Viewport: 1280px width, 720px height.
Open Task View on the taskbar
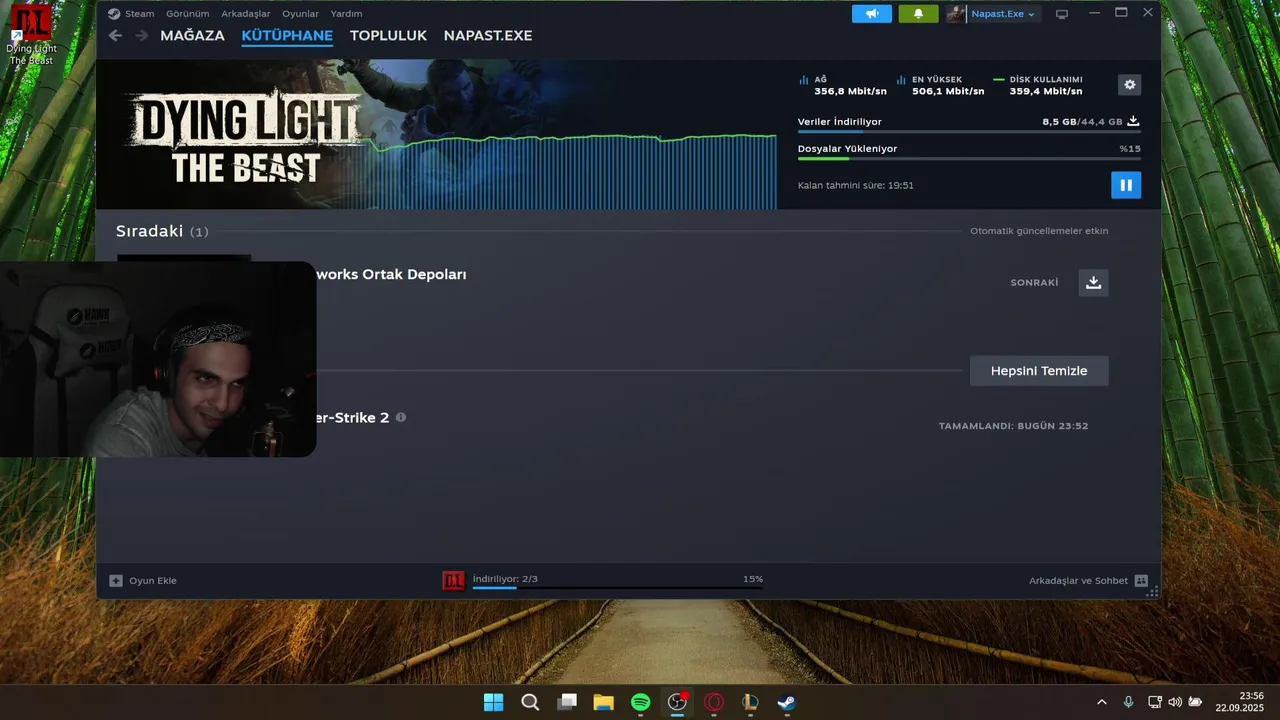pyautogui.click(x=567, y=702)
